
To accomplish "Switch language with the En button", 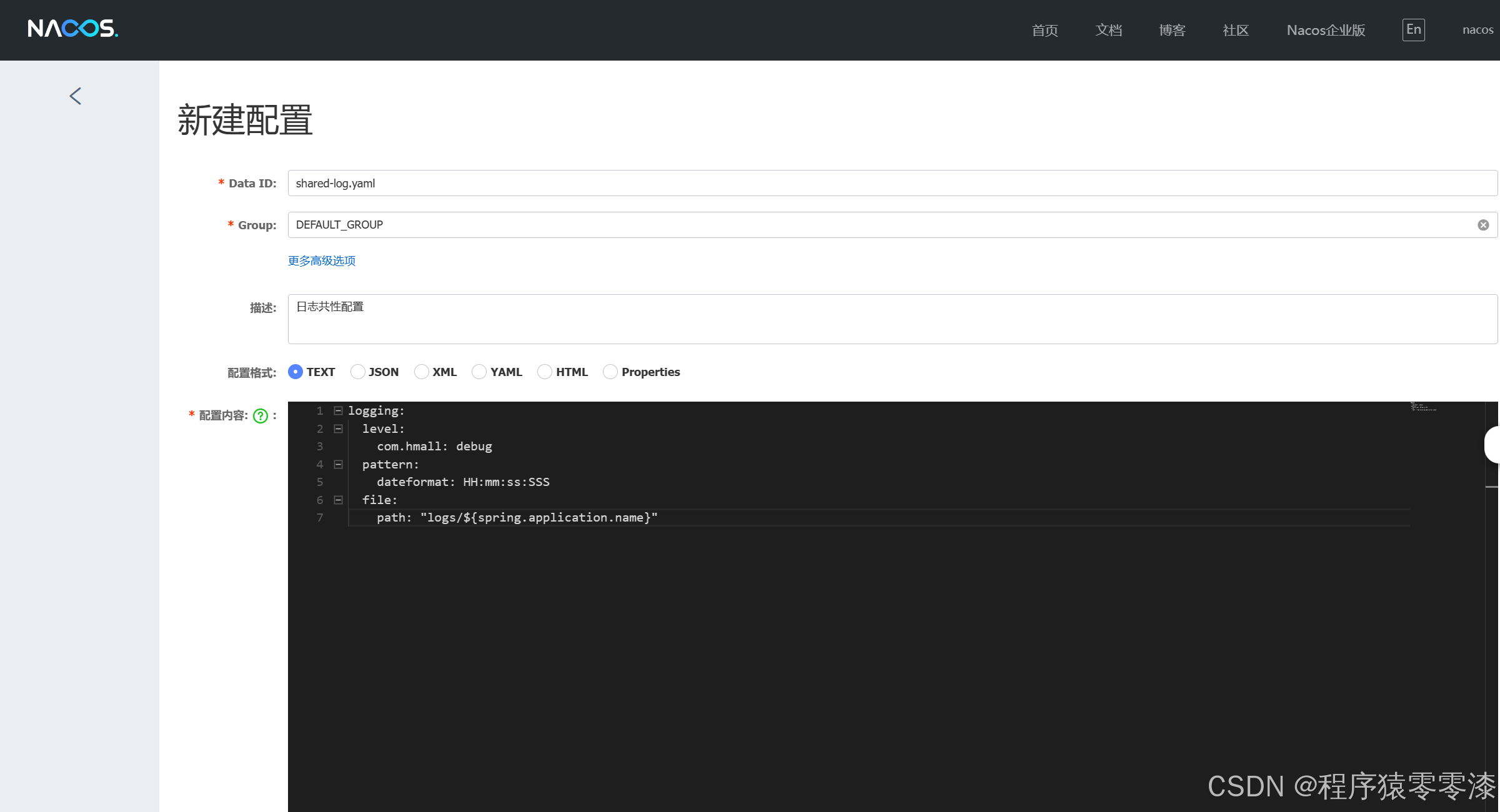I will point(1413,29).
